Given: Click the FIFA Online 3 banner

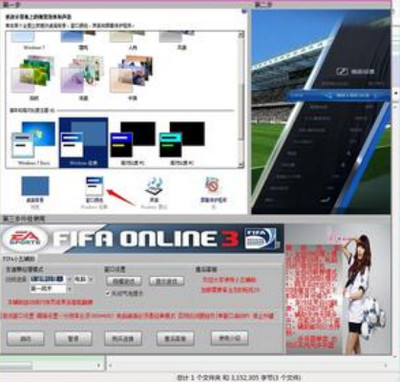Looking at the screenshot, I should (142, 239).
